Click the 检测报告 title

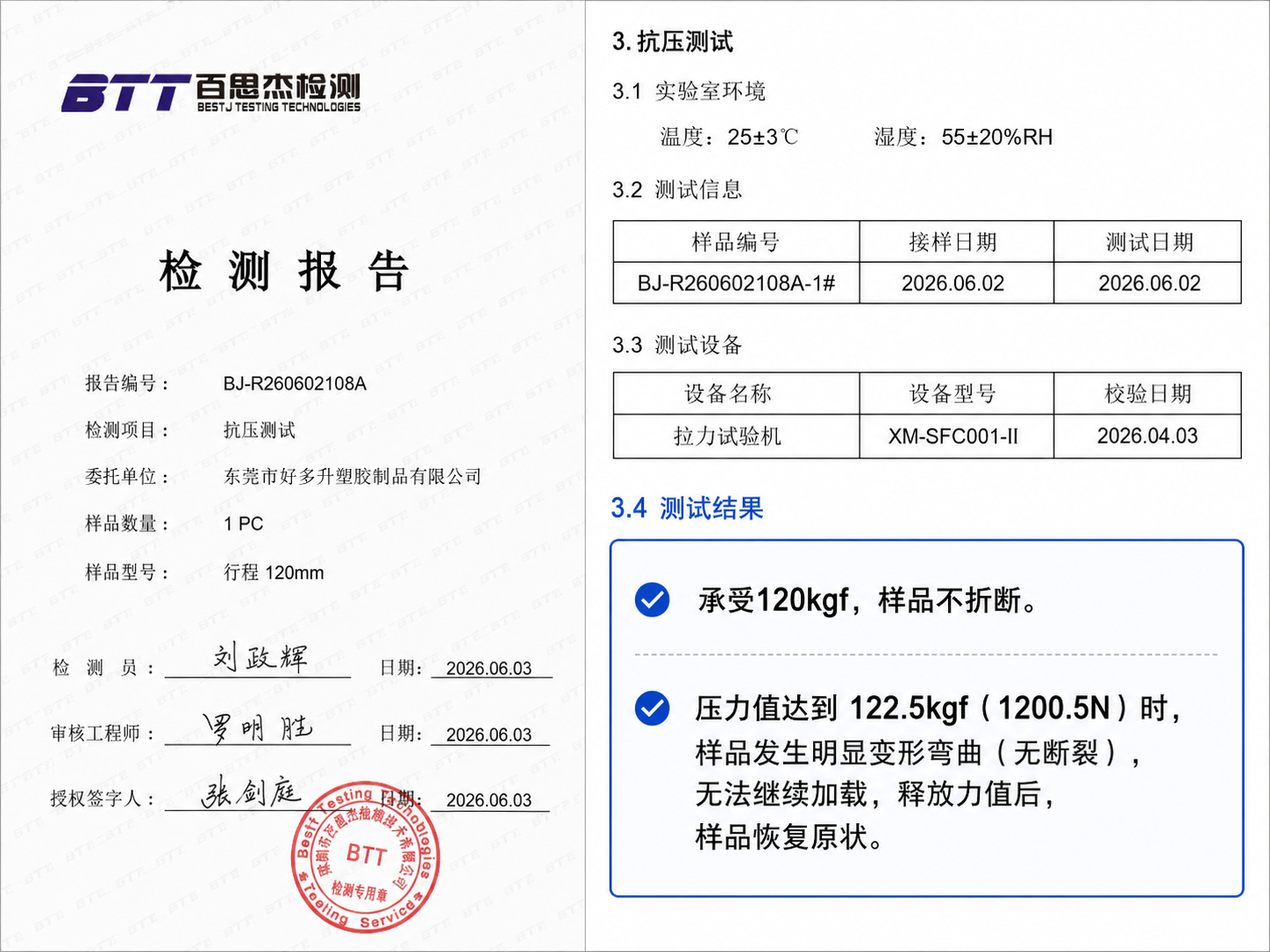pos(283,271)
